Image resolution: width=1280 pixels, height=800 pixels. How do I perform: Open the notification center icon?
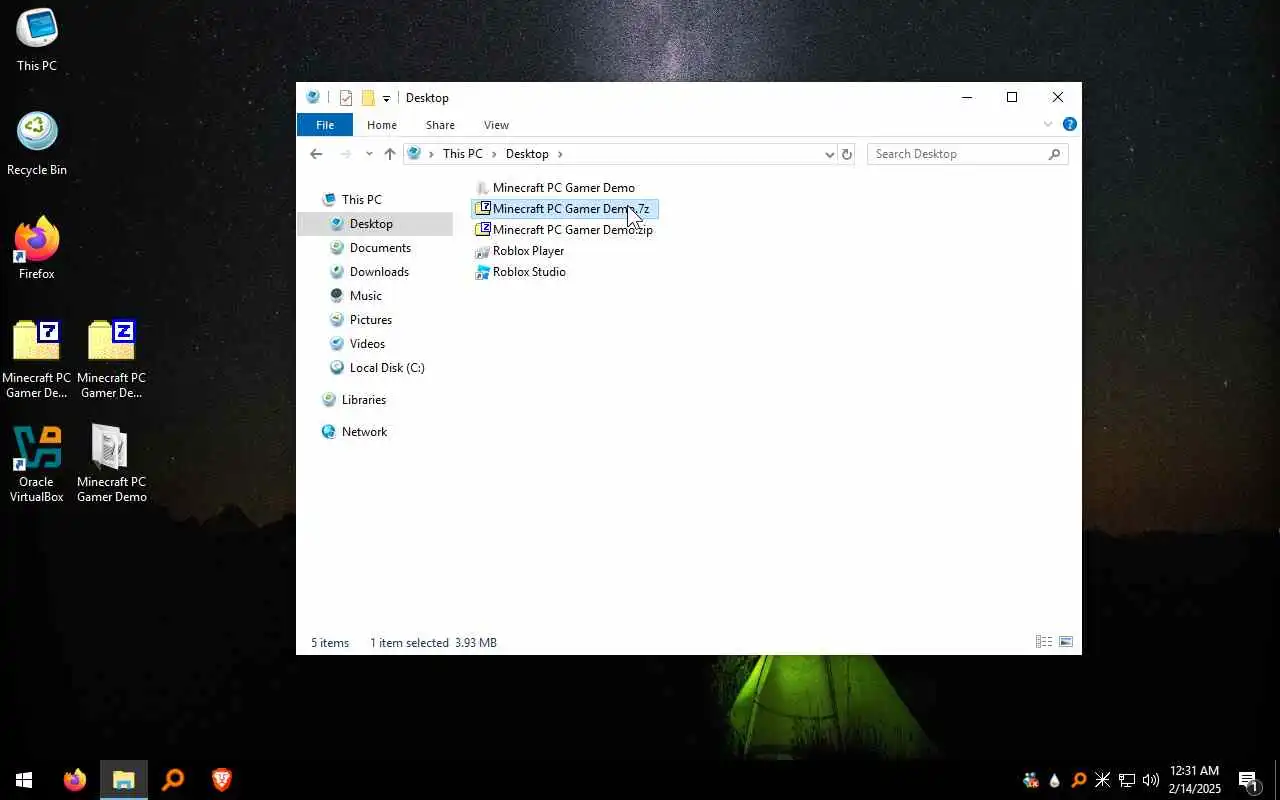(x=1248, y=780)
